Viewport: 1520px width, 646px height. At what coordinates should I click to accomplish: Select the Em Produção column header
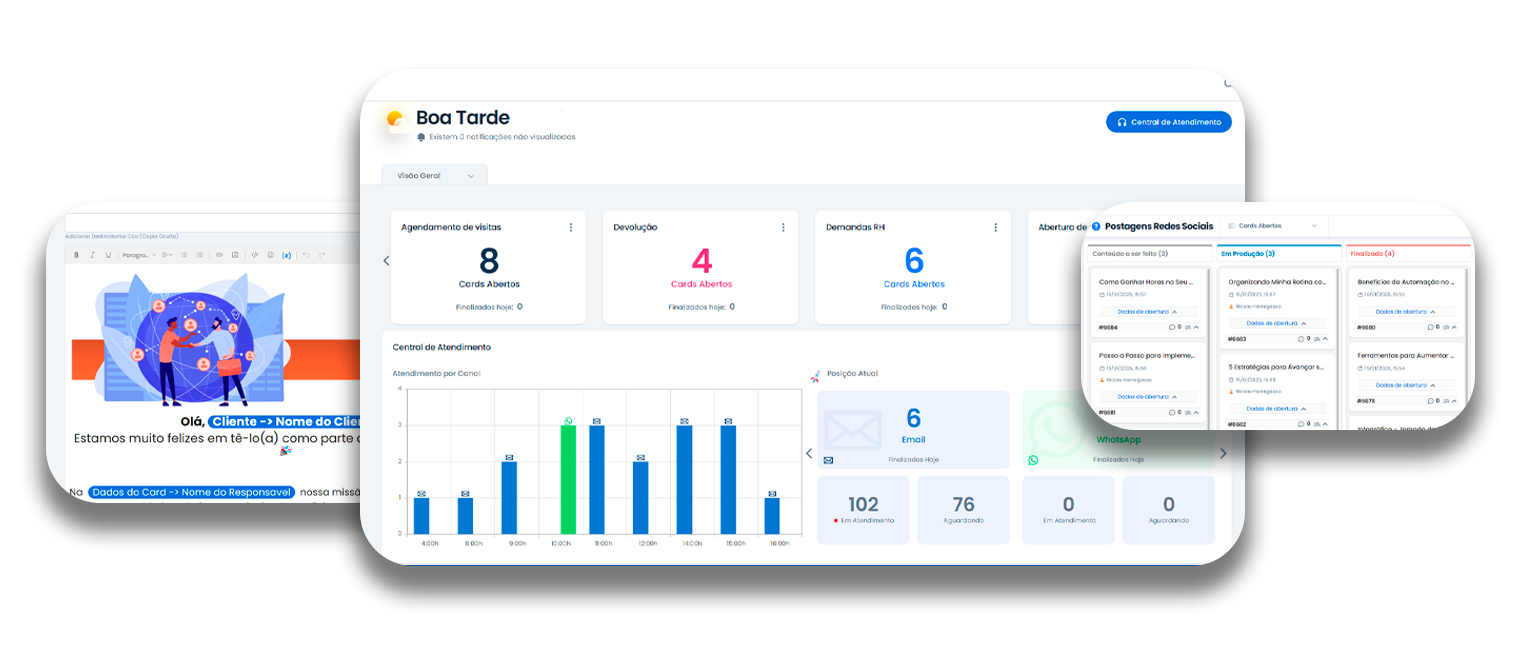(1279, 254)
